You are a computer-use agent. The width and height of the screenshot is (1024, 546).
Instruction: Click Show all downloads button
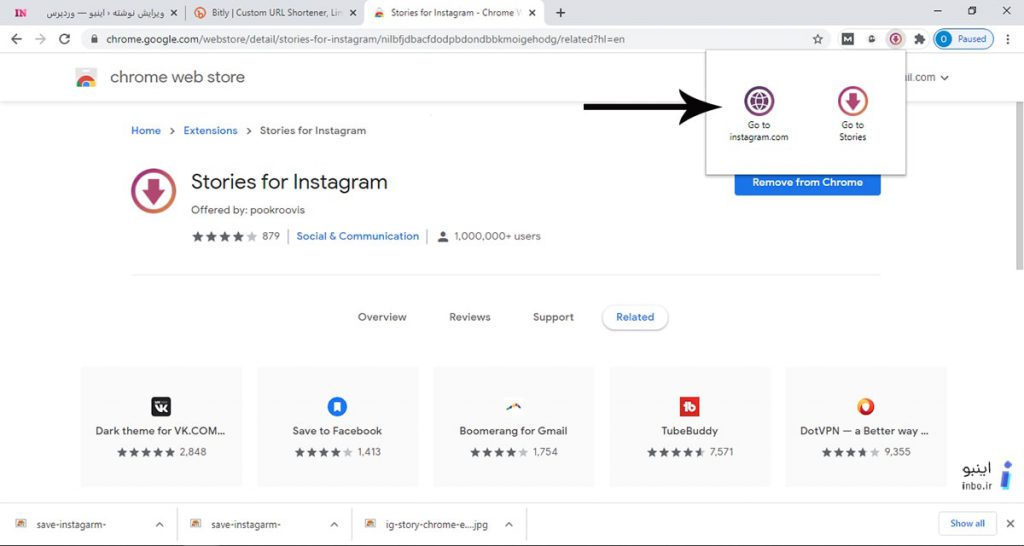coord(967,523)
